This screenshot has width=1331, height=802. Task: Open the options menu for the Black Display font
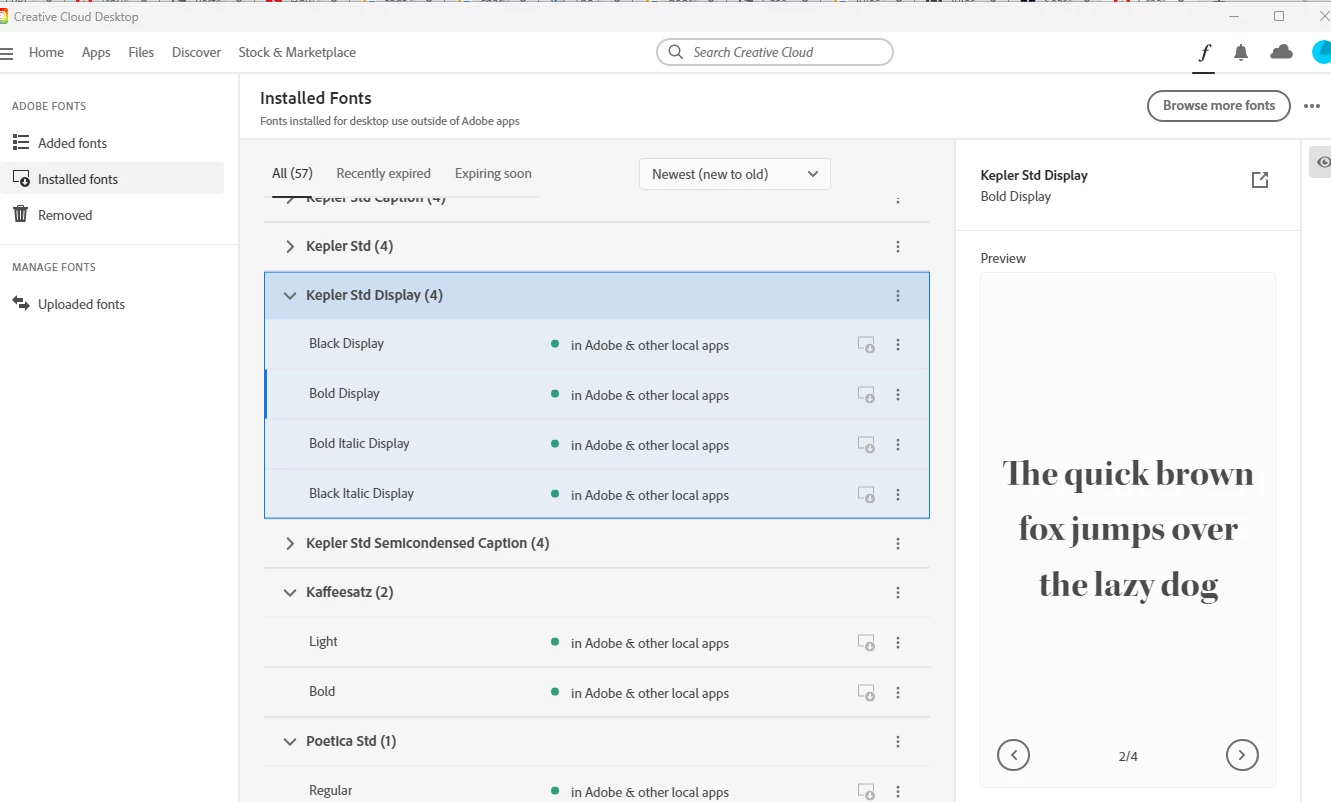pos(898,345)
